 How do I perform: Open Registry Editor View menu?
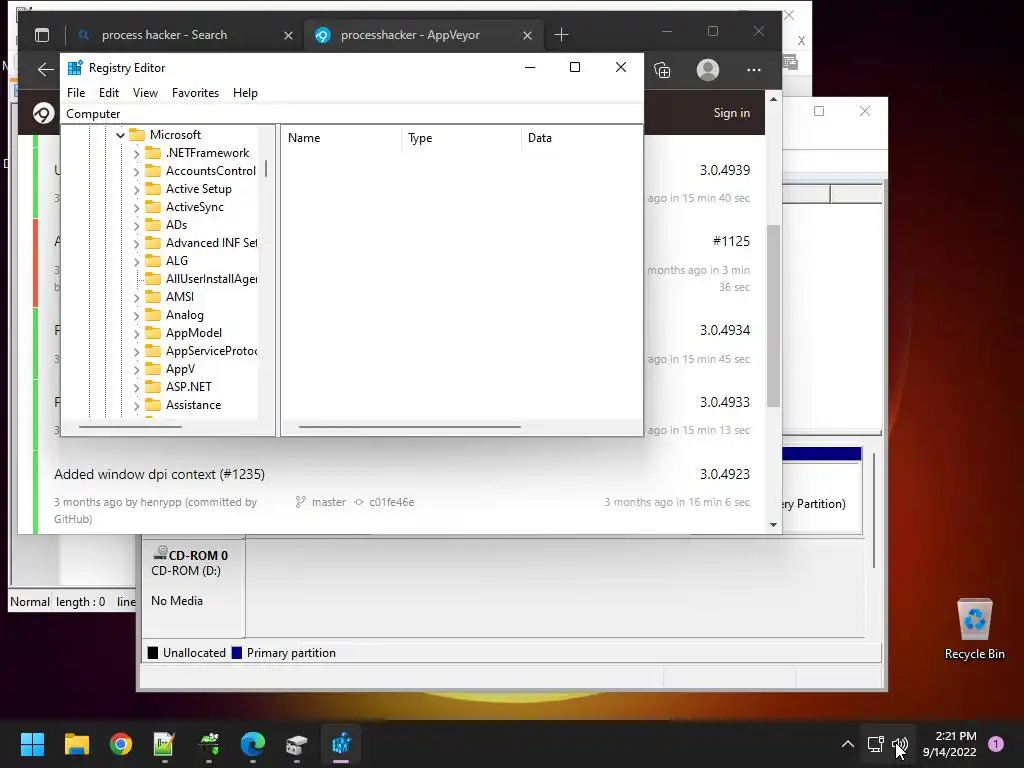[145, 93]
